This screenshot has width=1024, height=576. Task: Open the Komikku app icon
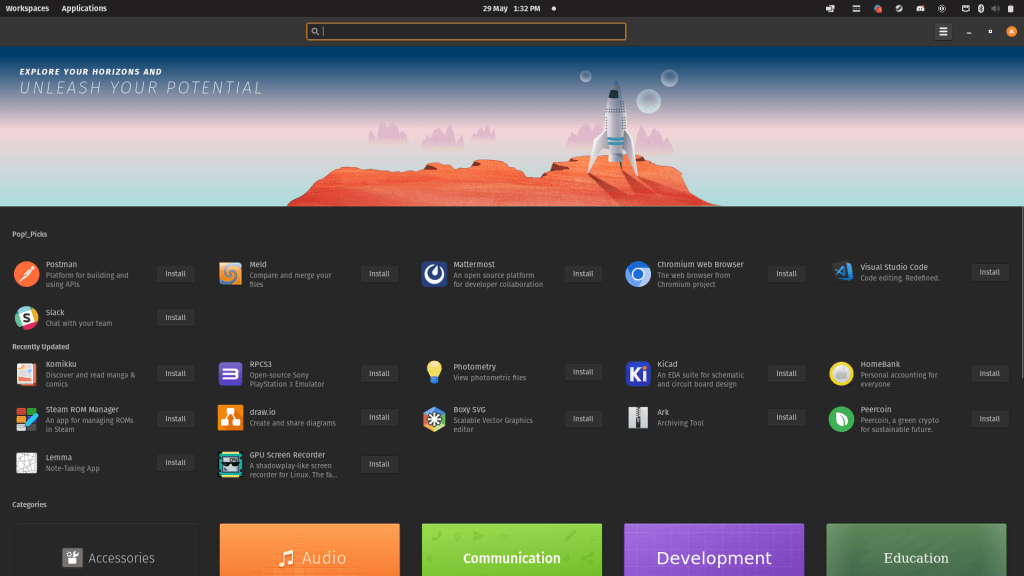click(27, 374)
